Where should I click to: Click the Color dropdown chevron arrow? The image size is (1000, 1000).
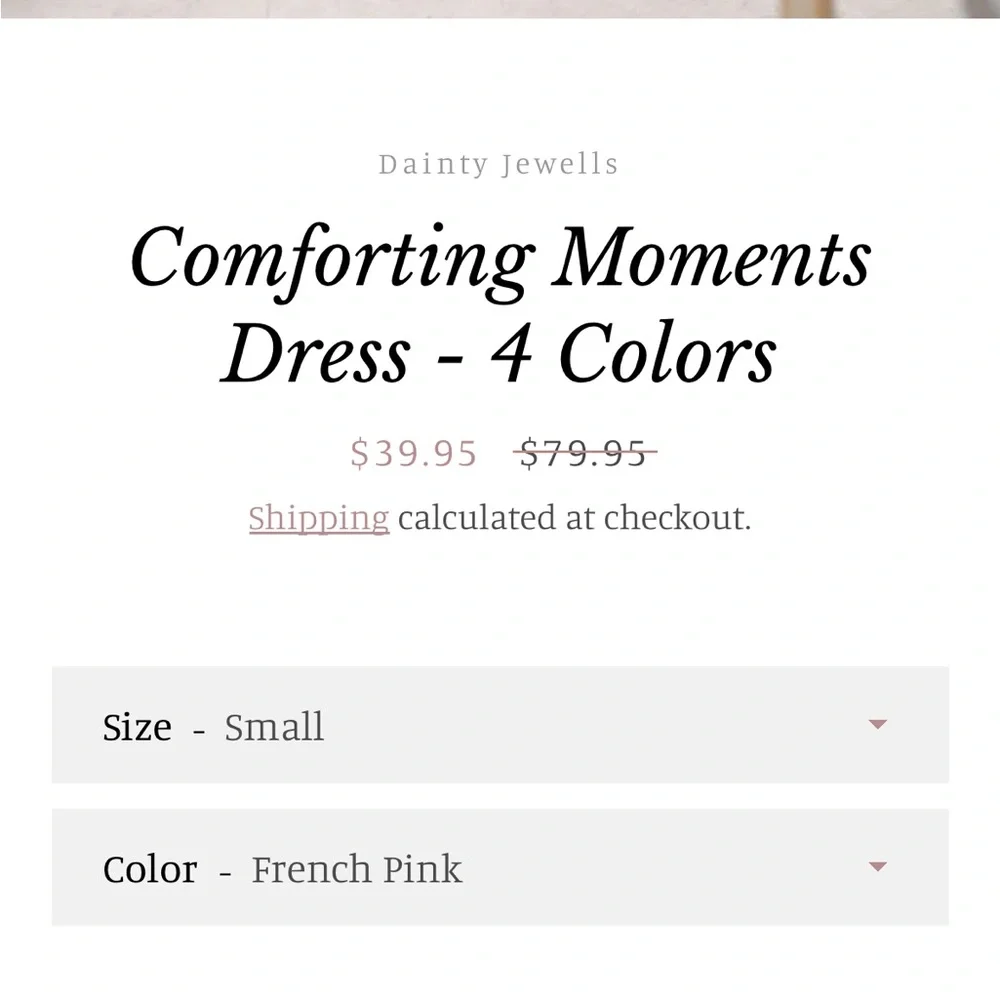(877, 866)
